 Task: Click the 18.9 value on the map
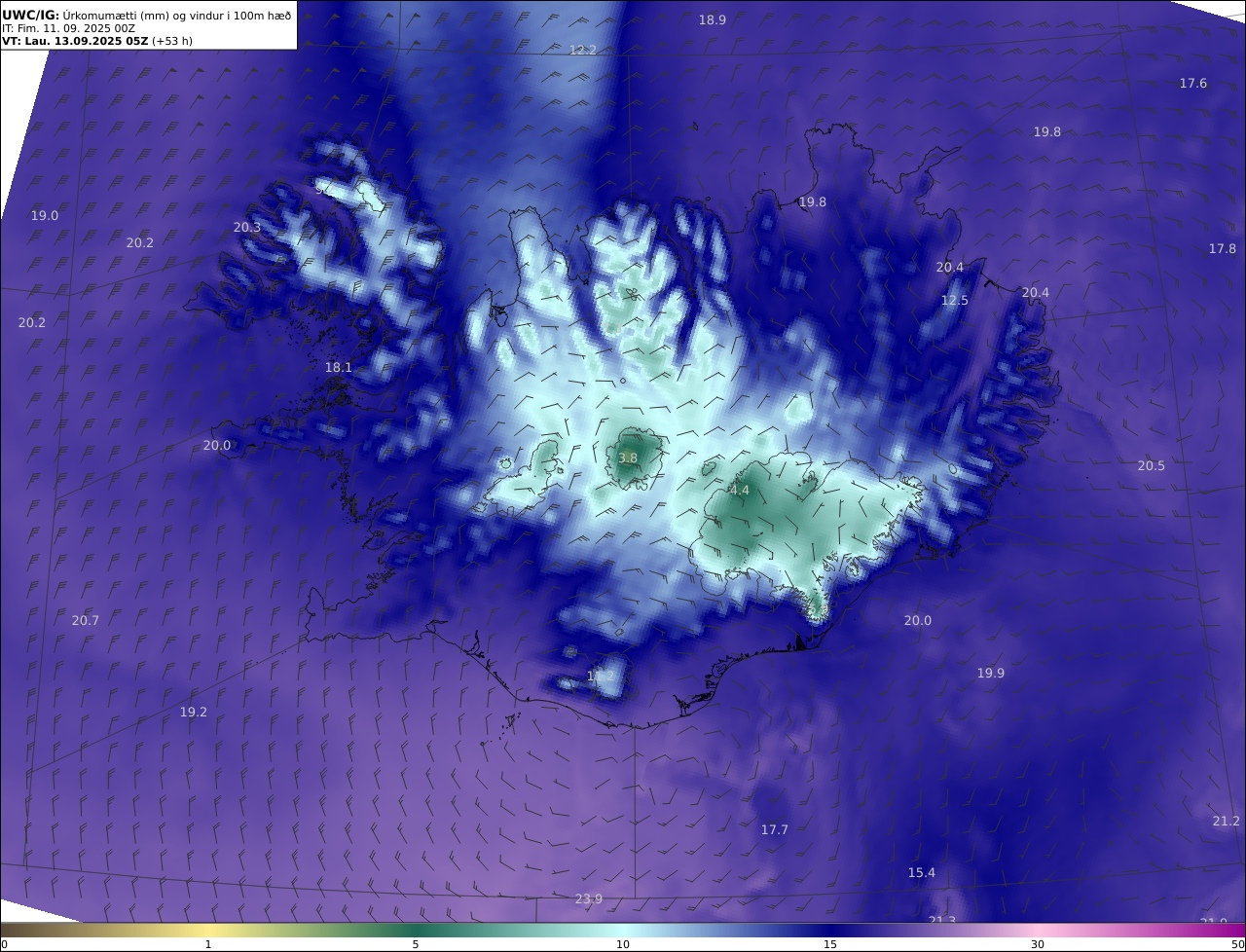713,19
